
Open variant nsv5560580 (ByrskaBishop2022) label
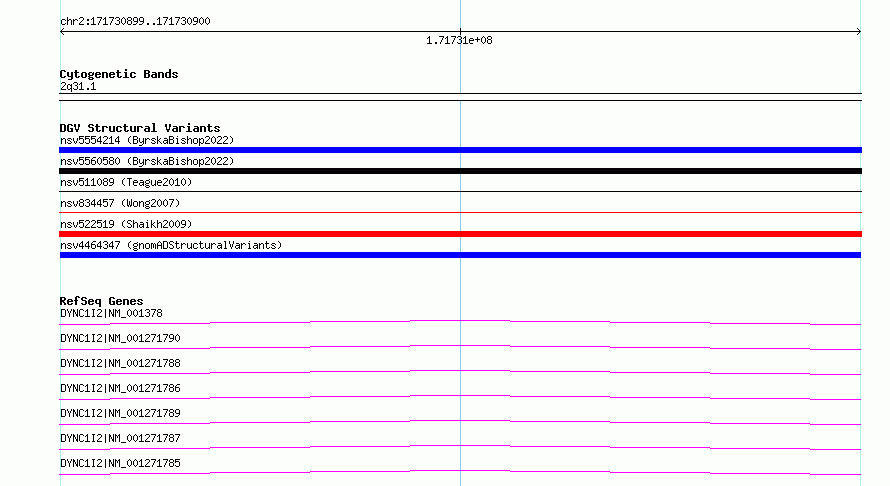pyautogui.click(x=147, y=161)
